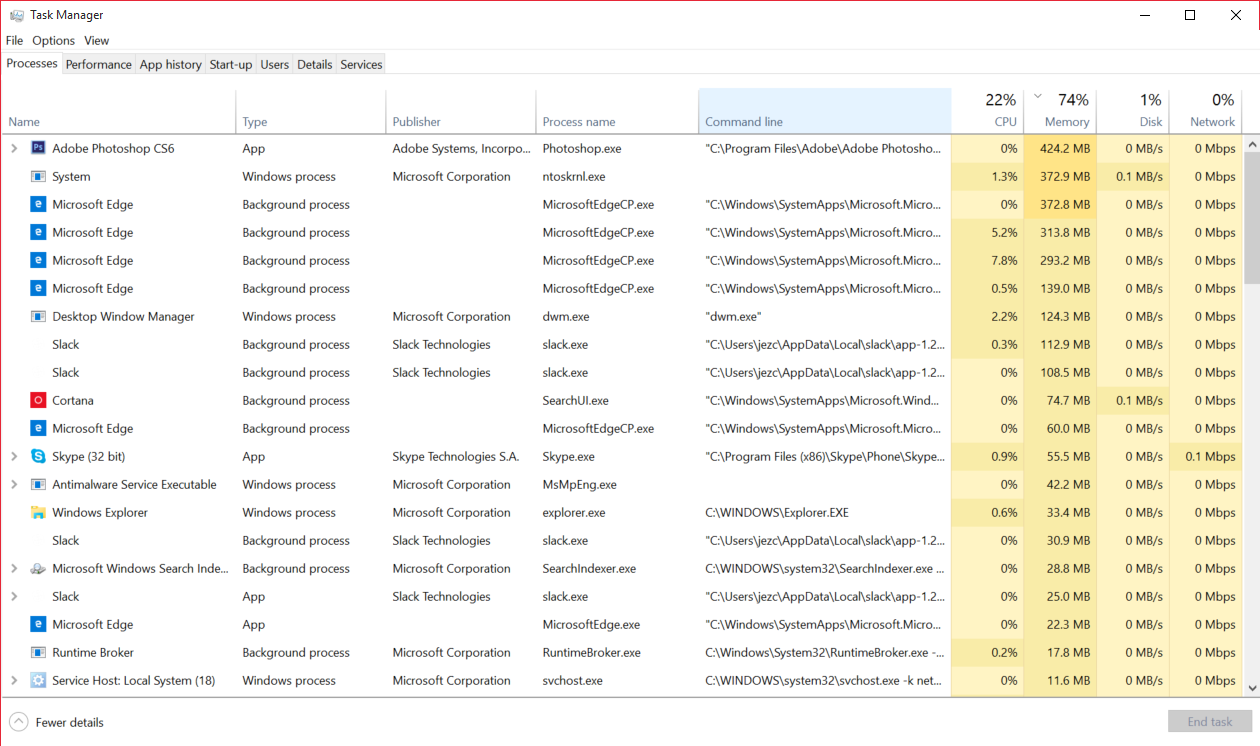Click the Desktop Window Manager process icon
1260x746 pixels.
coord(38,316)
